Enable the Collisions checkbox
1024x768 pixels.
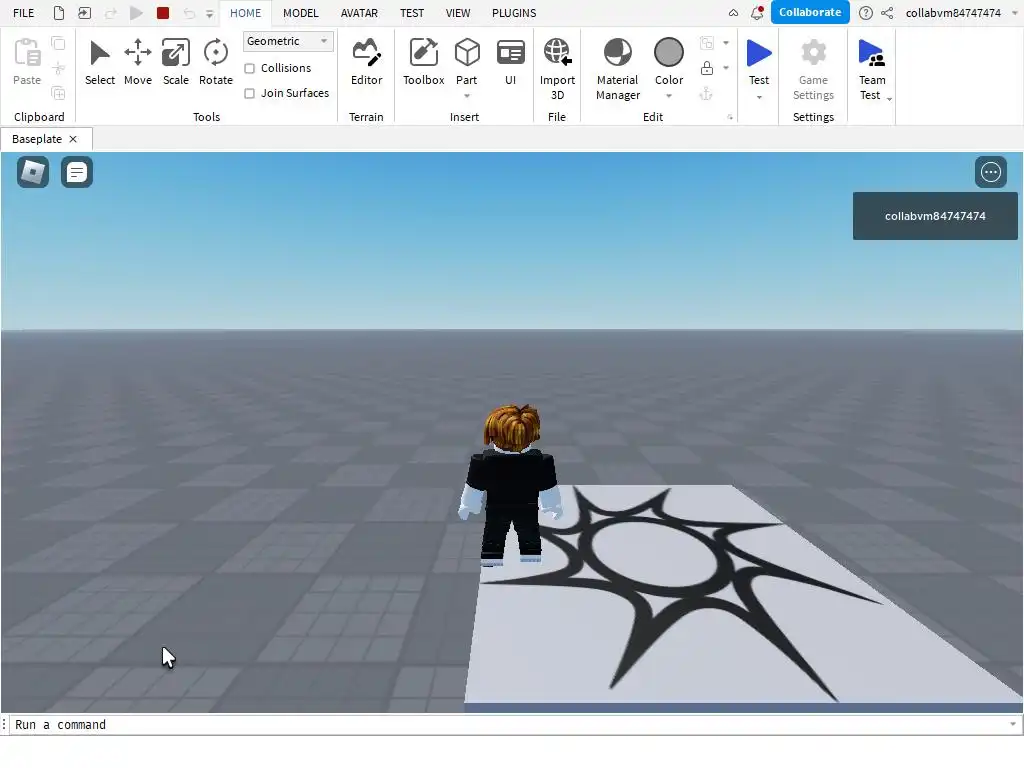click(x=249, y=69)
